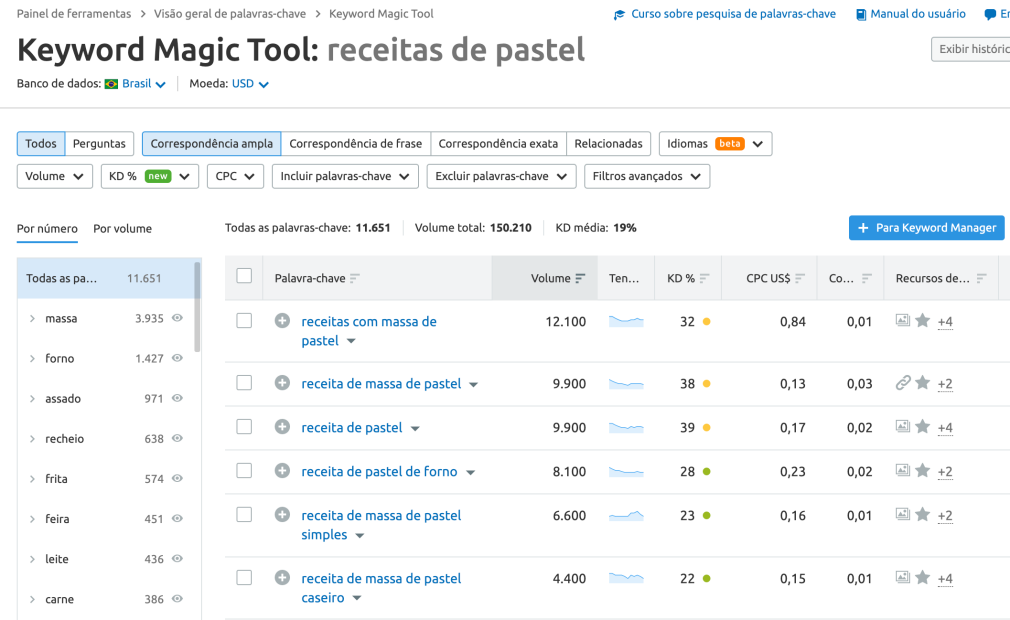Screen dimensions: 1010x620
Task: Toggle eye icon for 'forno' group
Action: tap(177, 358)
